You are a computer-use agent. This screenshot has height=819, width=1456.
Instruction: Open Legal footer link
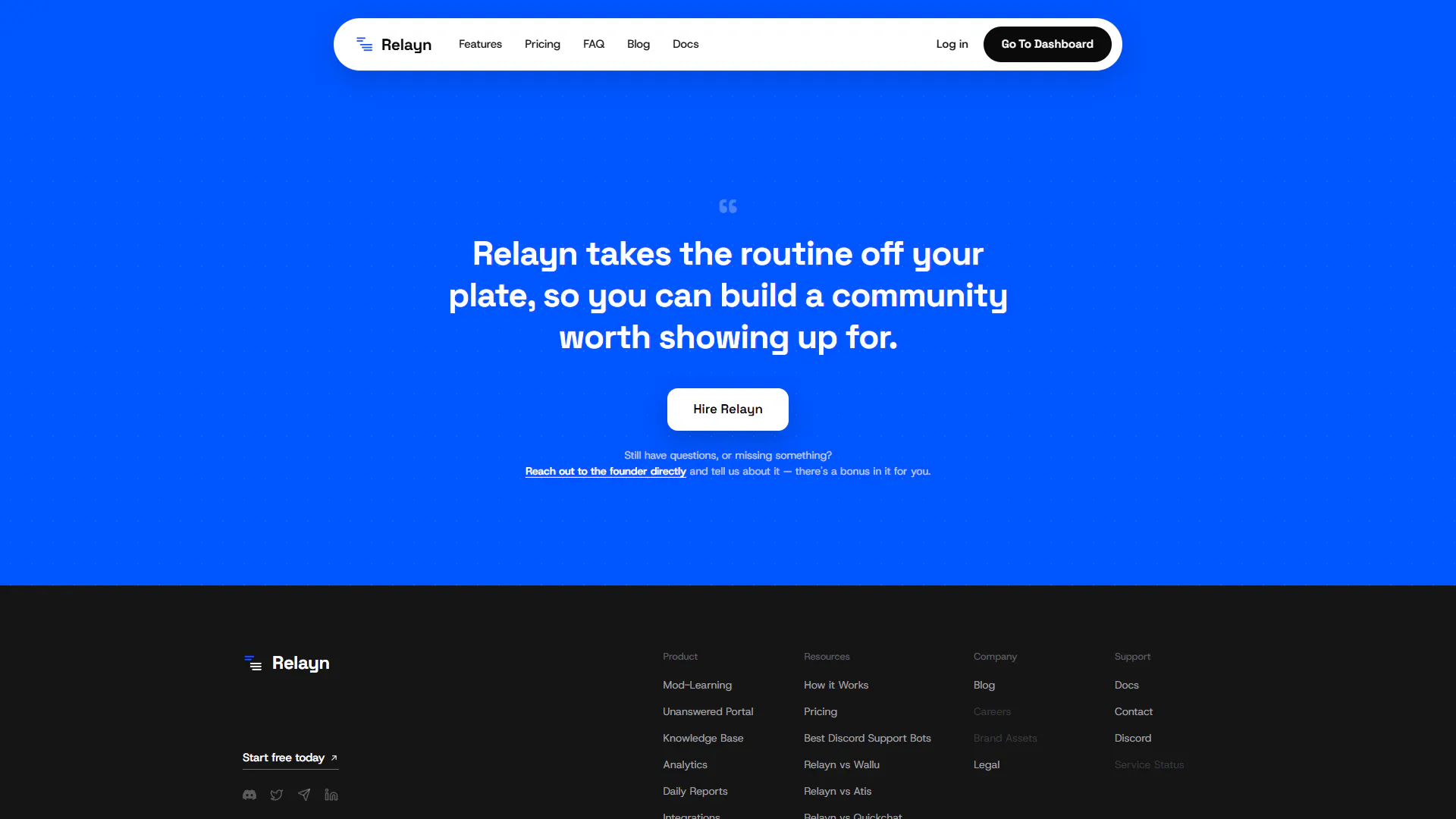[x=986, y=764]
